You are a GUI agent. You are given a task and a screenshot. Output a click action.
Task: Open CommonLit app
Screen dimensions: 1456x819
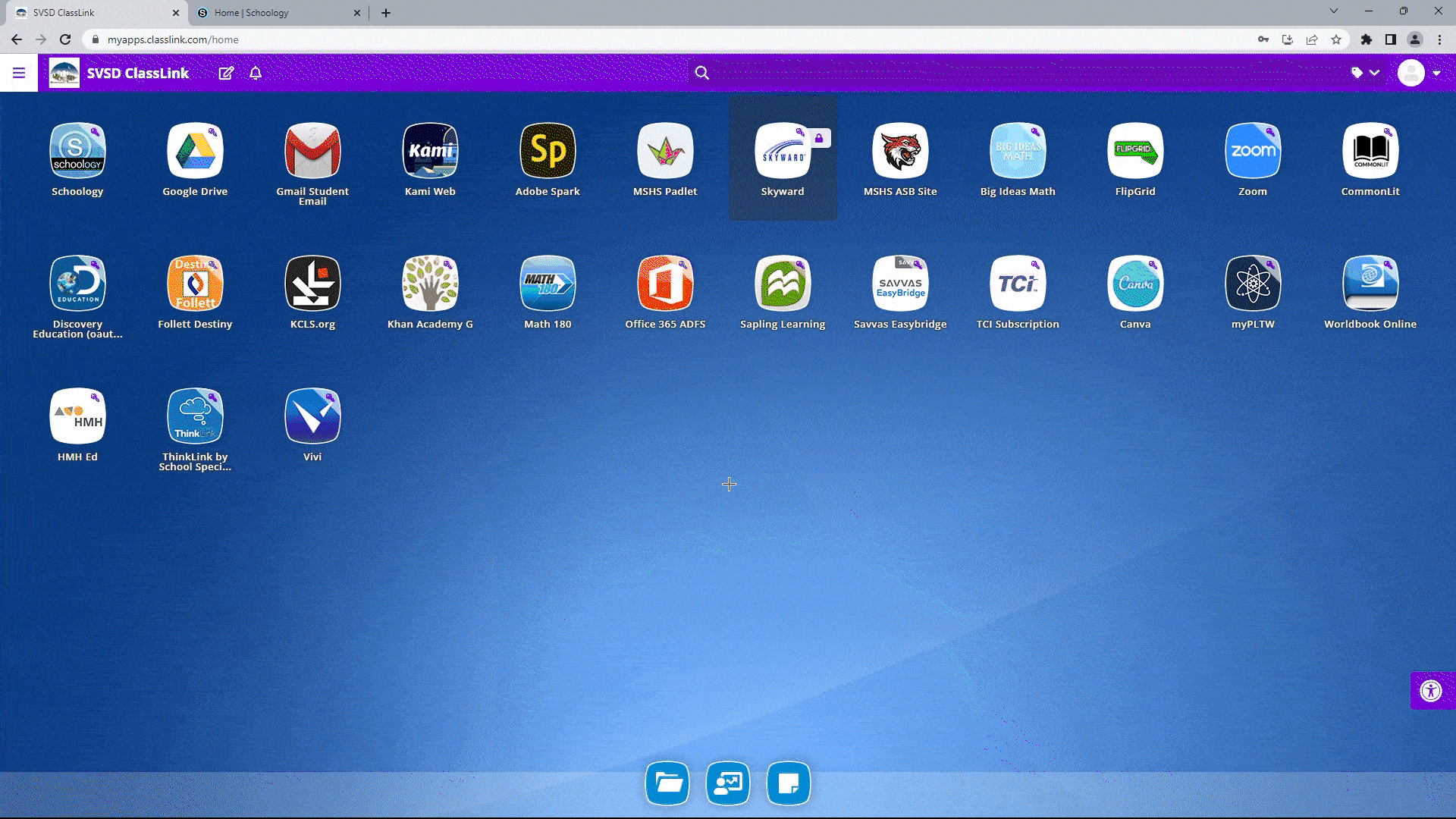pyautogui.click(x=1370, y=151)
